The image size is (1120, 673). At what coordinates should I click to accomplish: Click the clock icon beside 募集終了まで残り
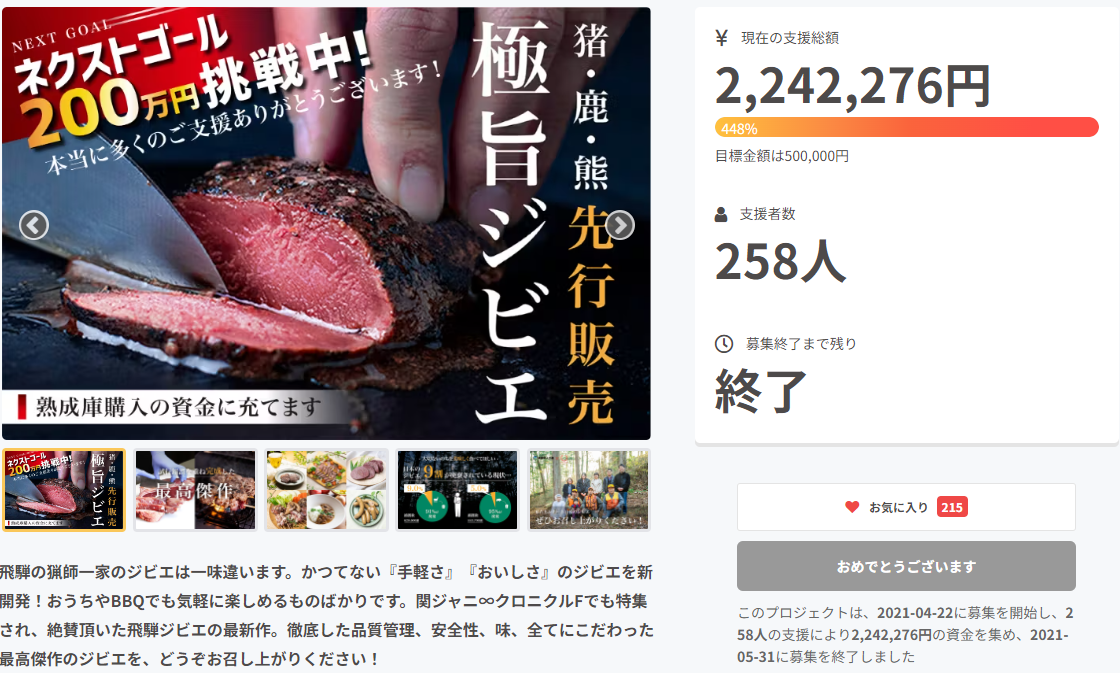coord(724,344)
